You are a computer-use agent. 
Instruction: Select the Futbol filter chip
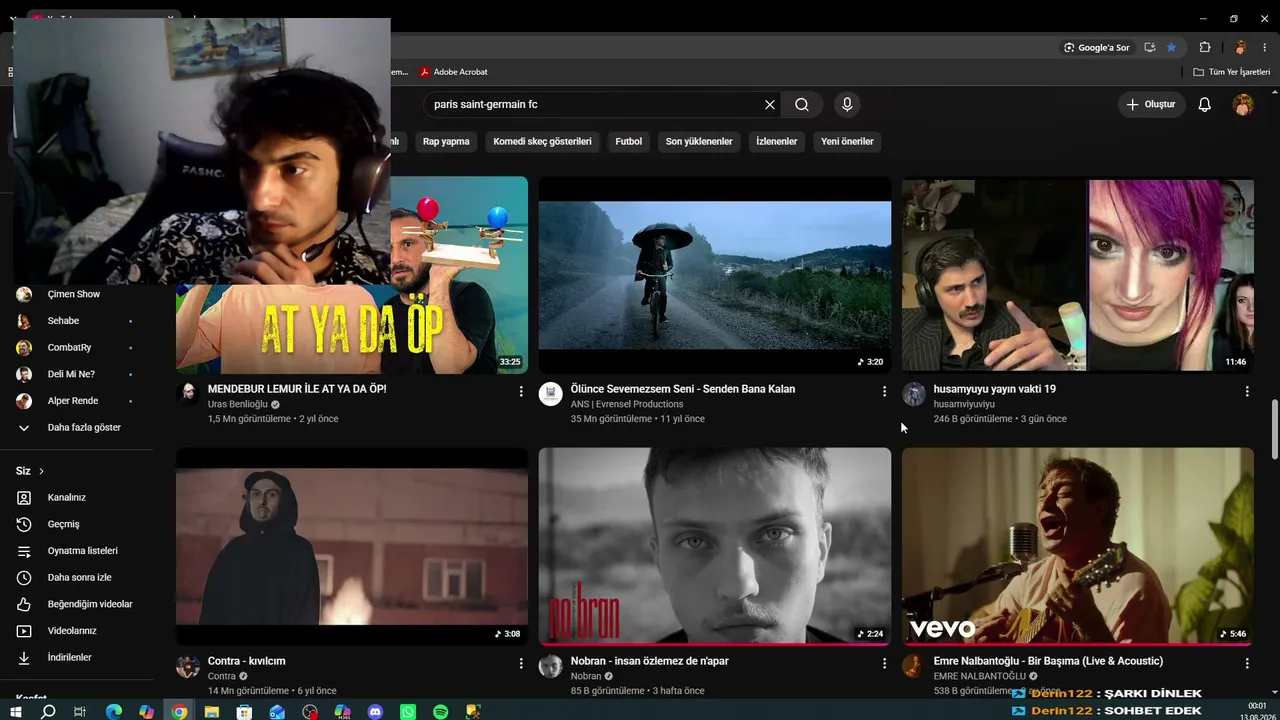pos(629,141)
